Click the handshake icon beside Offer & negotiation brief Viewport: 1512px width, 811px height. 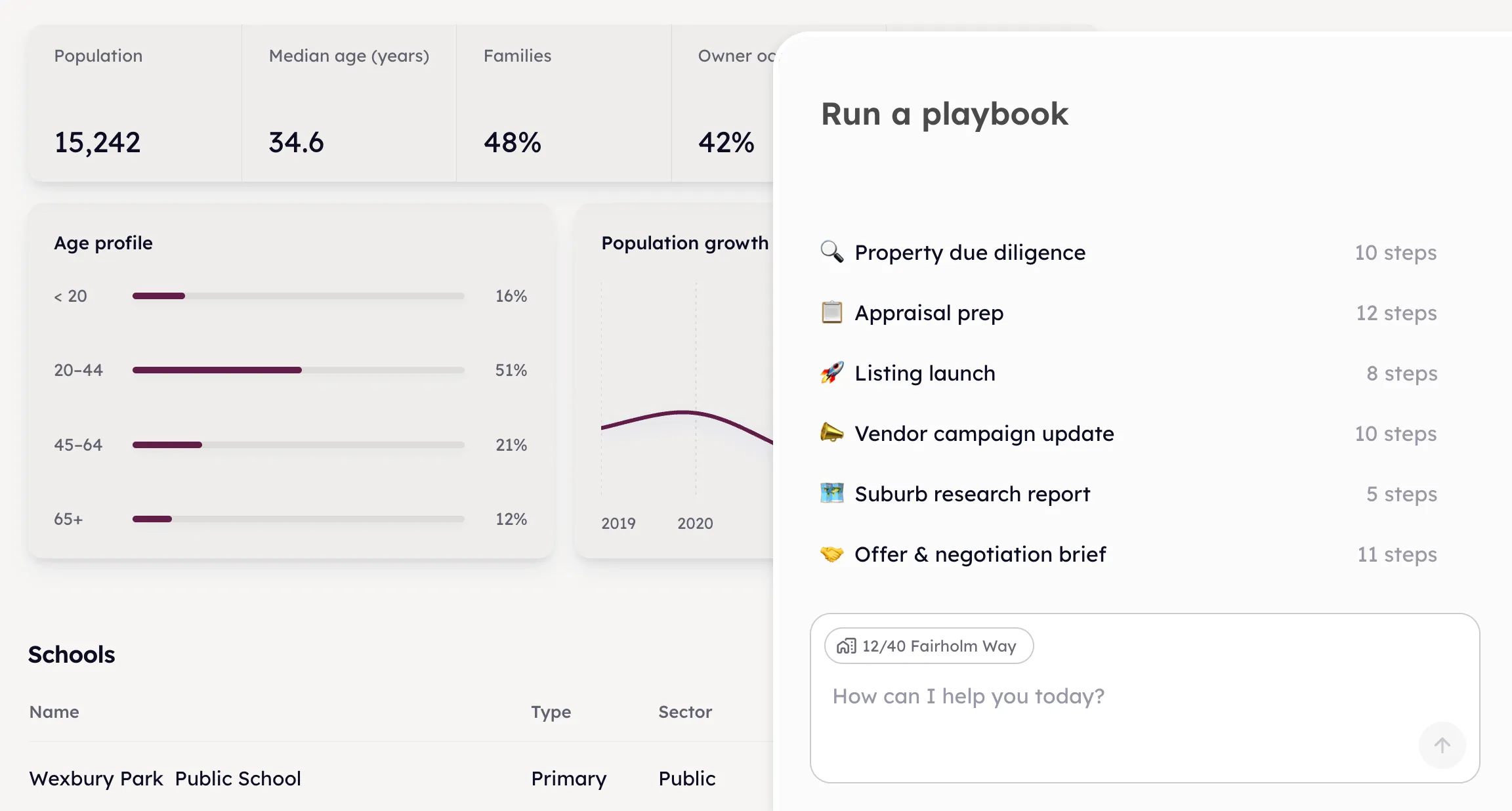tap(832, 554)
